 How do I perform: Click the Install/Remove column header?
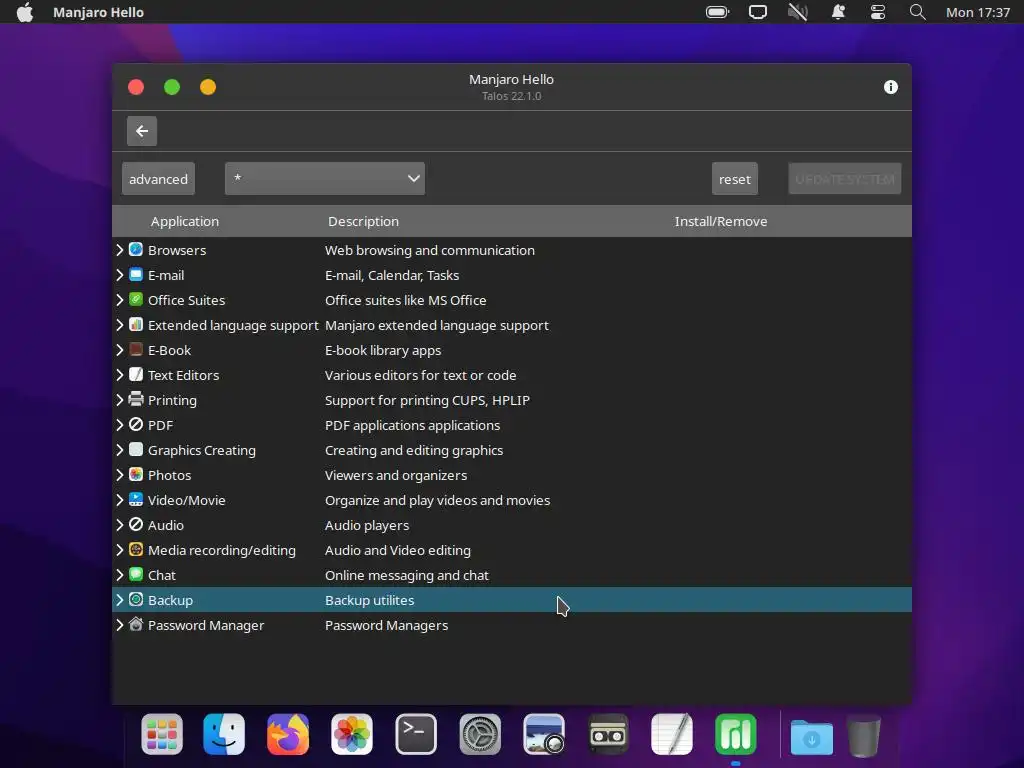721,221
